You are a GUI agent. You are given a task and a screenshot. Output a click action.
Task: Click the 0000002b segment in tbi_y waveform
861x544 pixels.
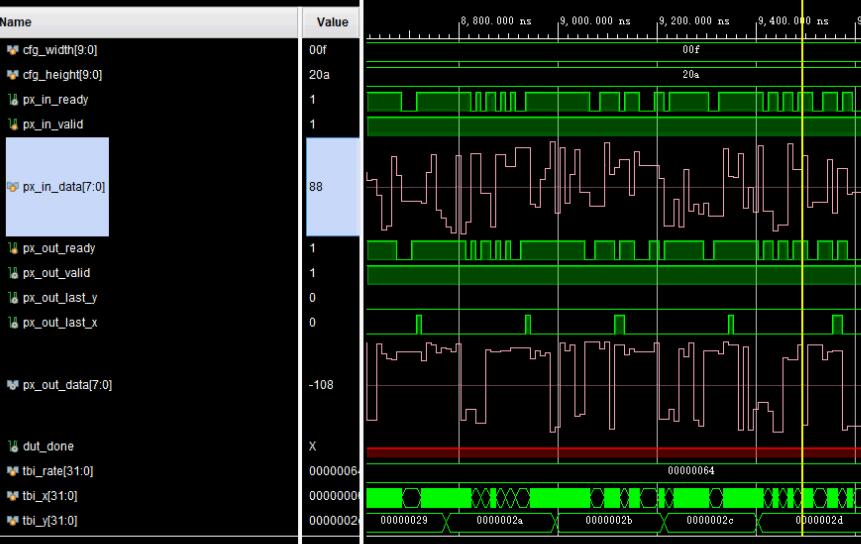pos(608,520)
